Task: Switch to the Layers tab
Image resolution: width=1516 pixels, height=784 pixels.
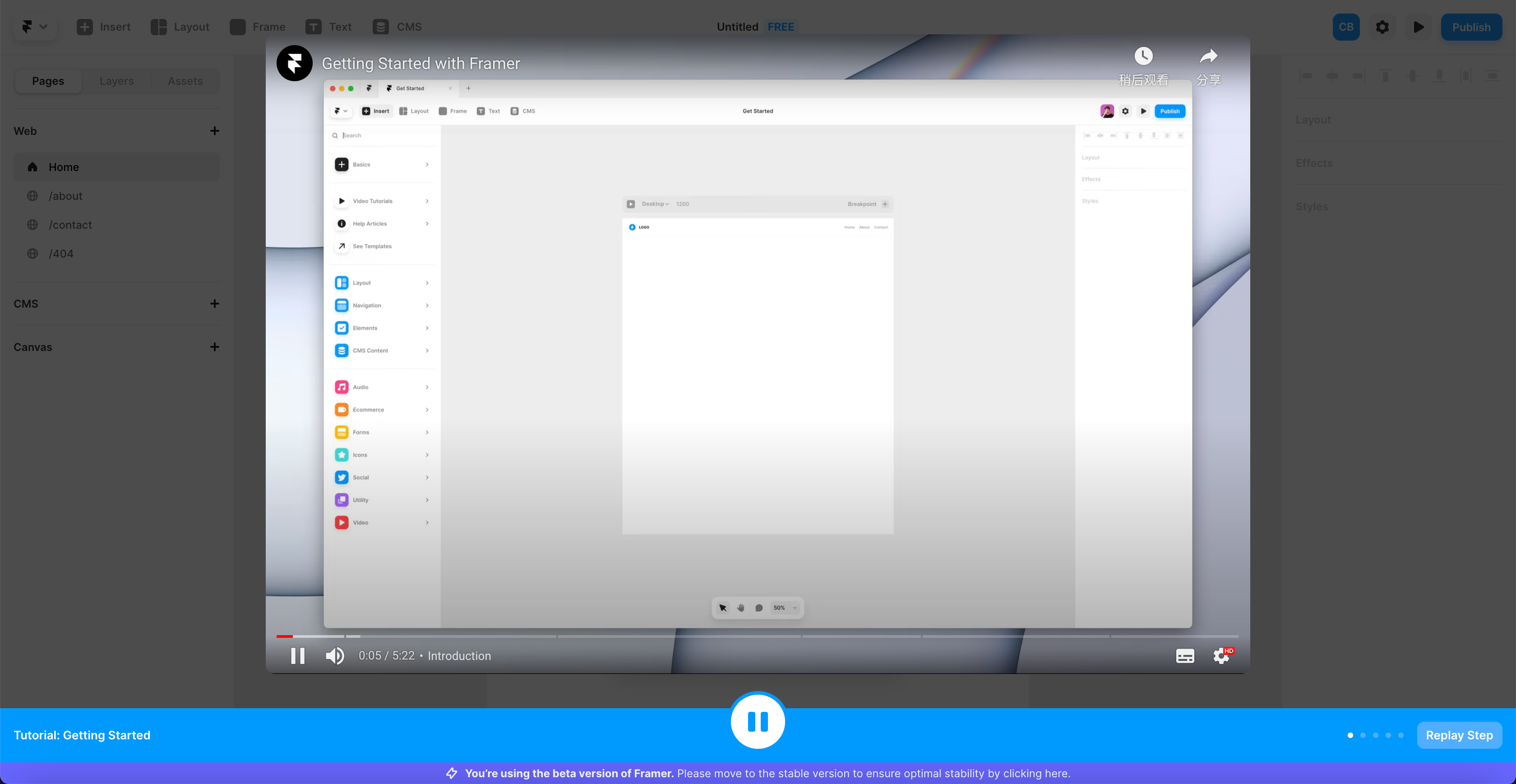Action: pyautogui.click(x=116, y=81)
